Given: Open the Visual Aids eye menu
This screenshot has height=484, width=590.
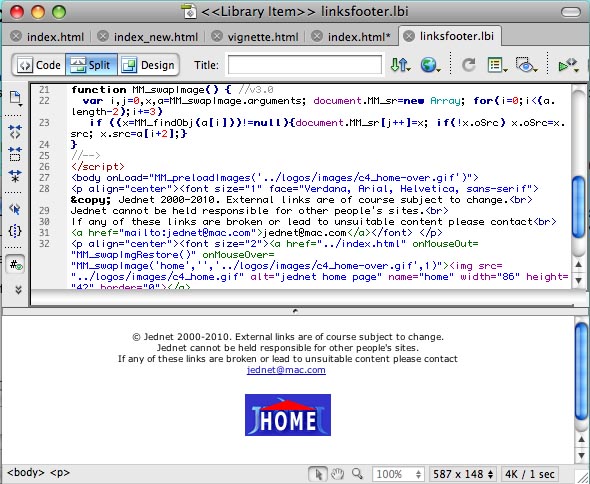Looking at the screenshot, I should click(x=527, y=65).
